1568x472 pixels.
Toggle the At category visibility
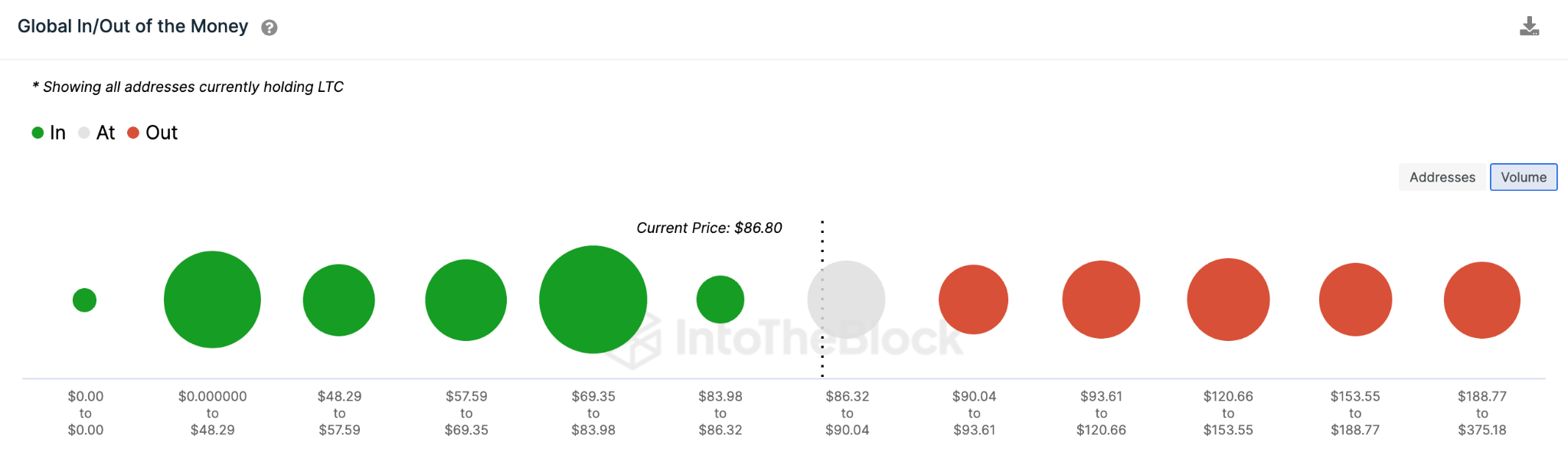coord(98,132)
